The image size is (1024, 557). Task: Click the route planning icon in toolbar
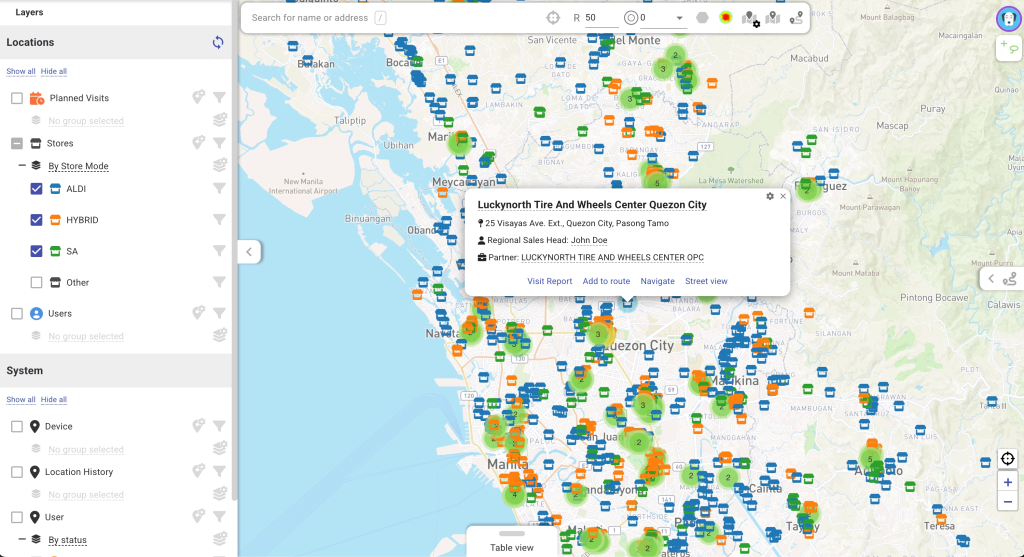[796, 18]
